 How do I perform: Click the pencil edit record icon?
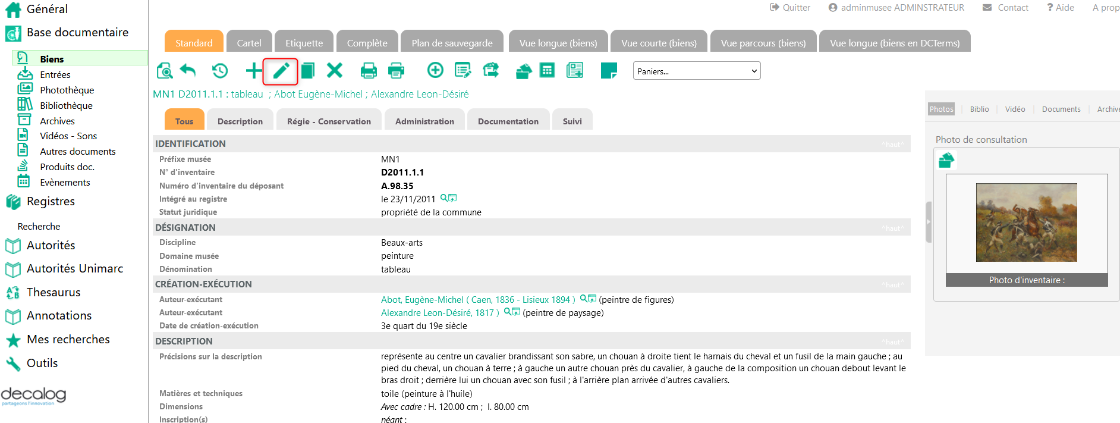click(x=281, y=71)
